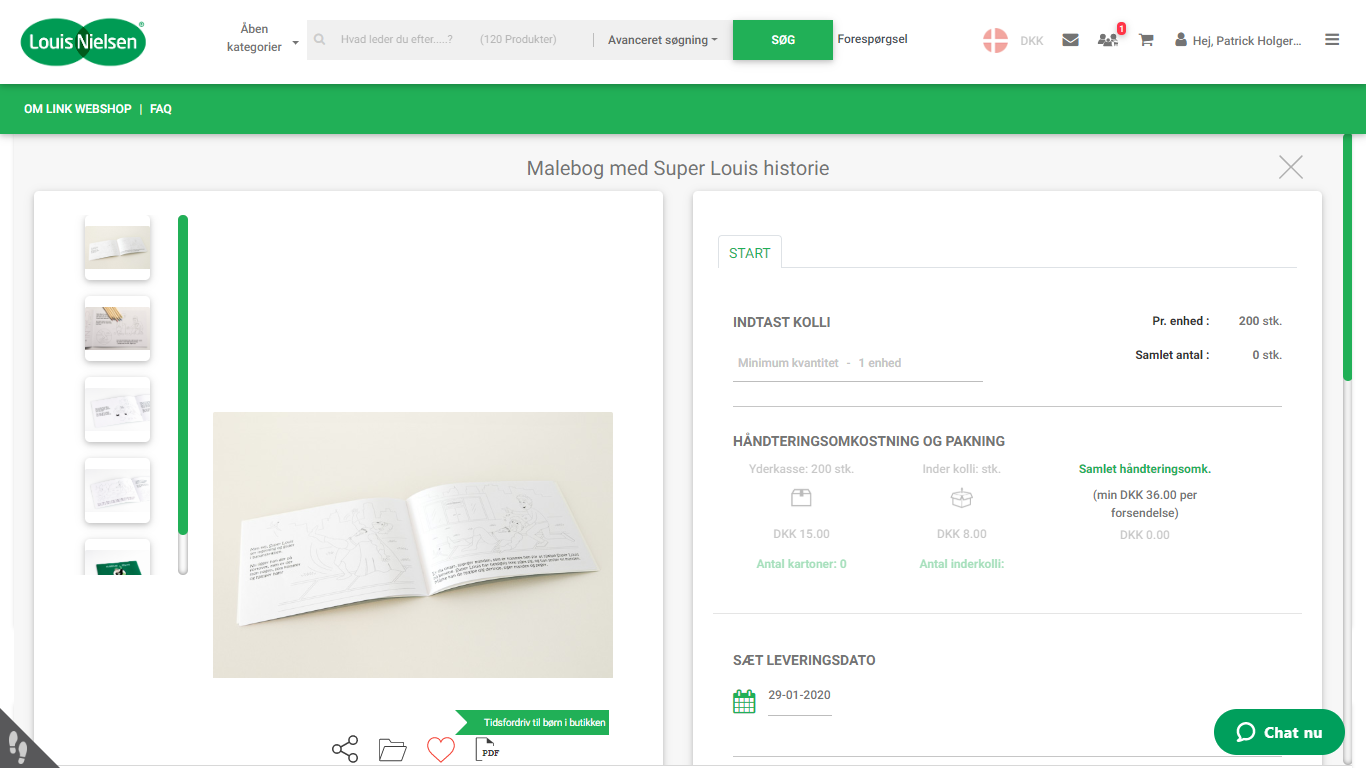1366x768 pixels.
Task: Select the green cover thumbnail
Action: [x=117, y=557]
